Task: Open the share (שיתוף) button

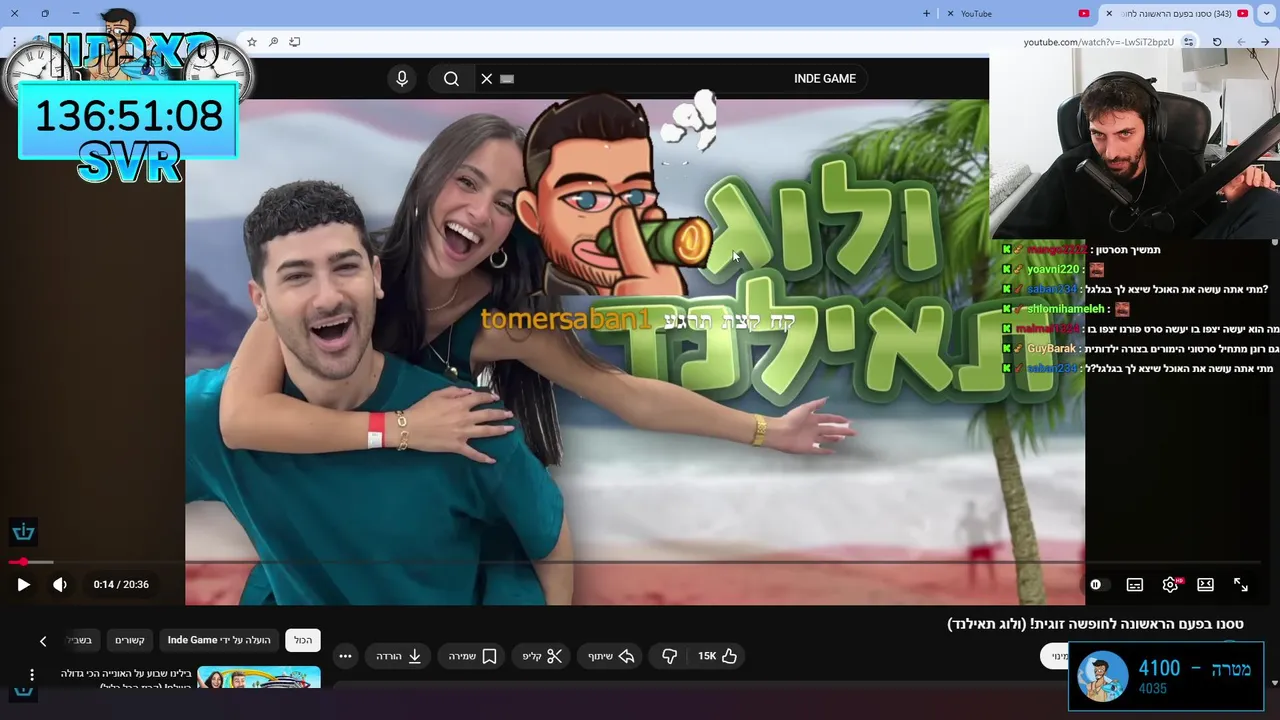Action: (x=611, y=656)
